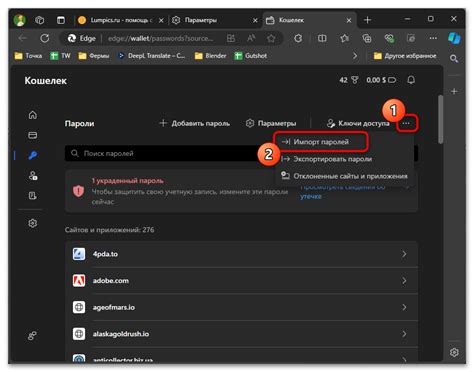The image size is (474, 372).
Task: Open the Collections icon in toolbar
Action: (367, 38)
